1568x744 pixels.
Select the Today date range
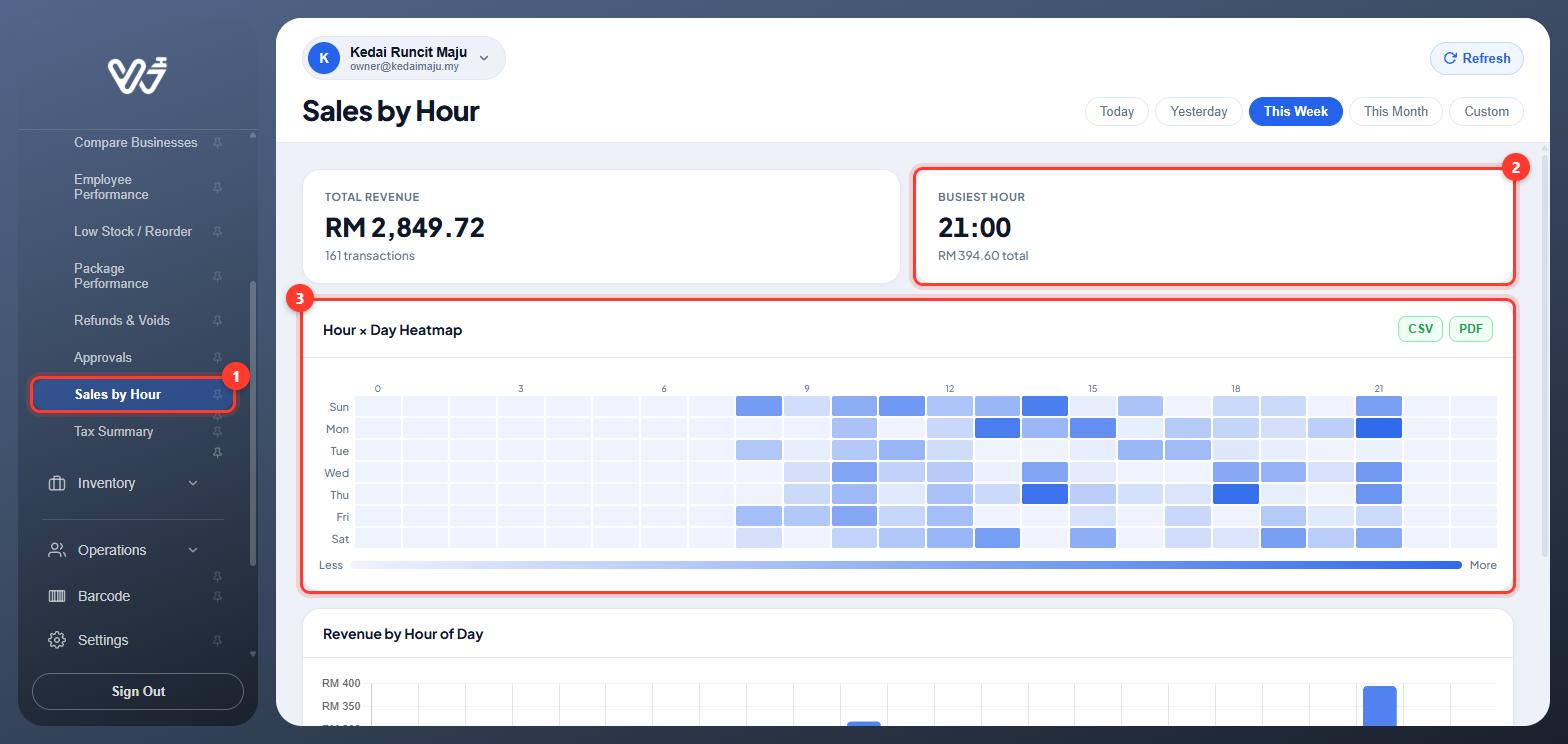point(1117,111)
